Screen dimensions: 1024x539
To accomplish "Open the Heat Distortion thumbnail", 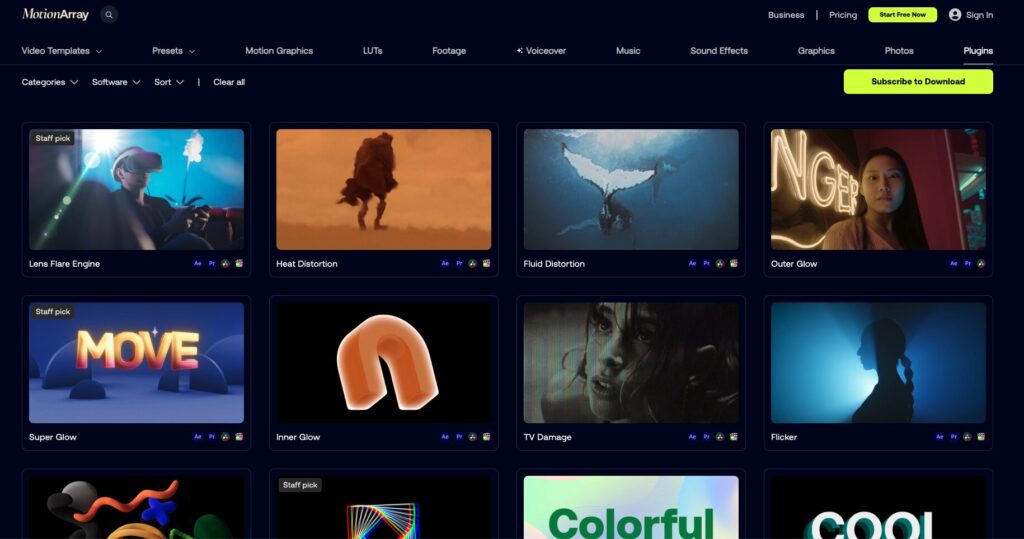I will click(x=383, y=189).
